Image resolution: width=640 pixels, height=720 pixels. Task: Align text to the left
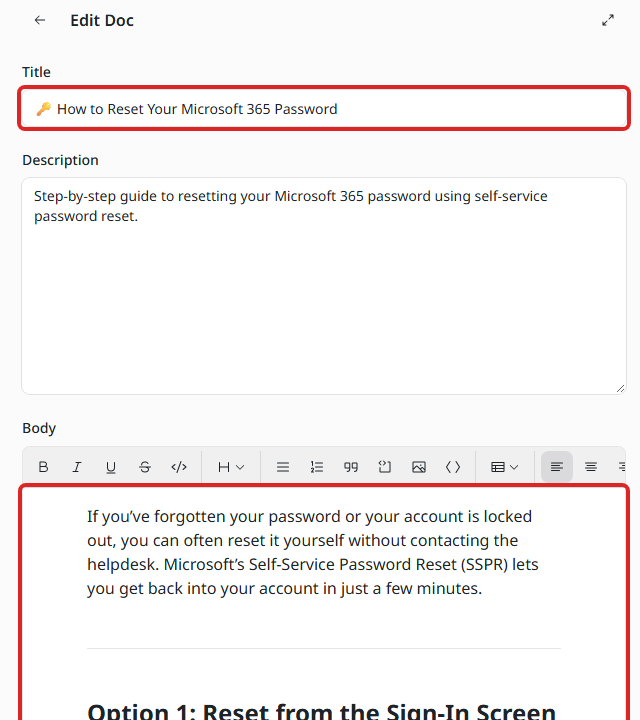point(557,467)
